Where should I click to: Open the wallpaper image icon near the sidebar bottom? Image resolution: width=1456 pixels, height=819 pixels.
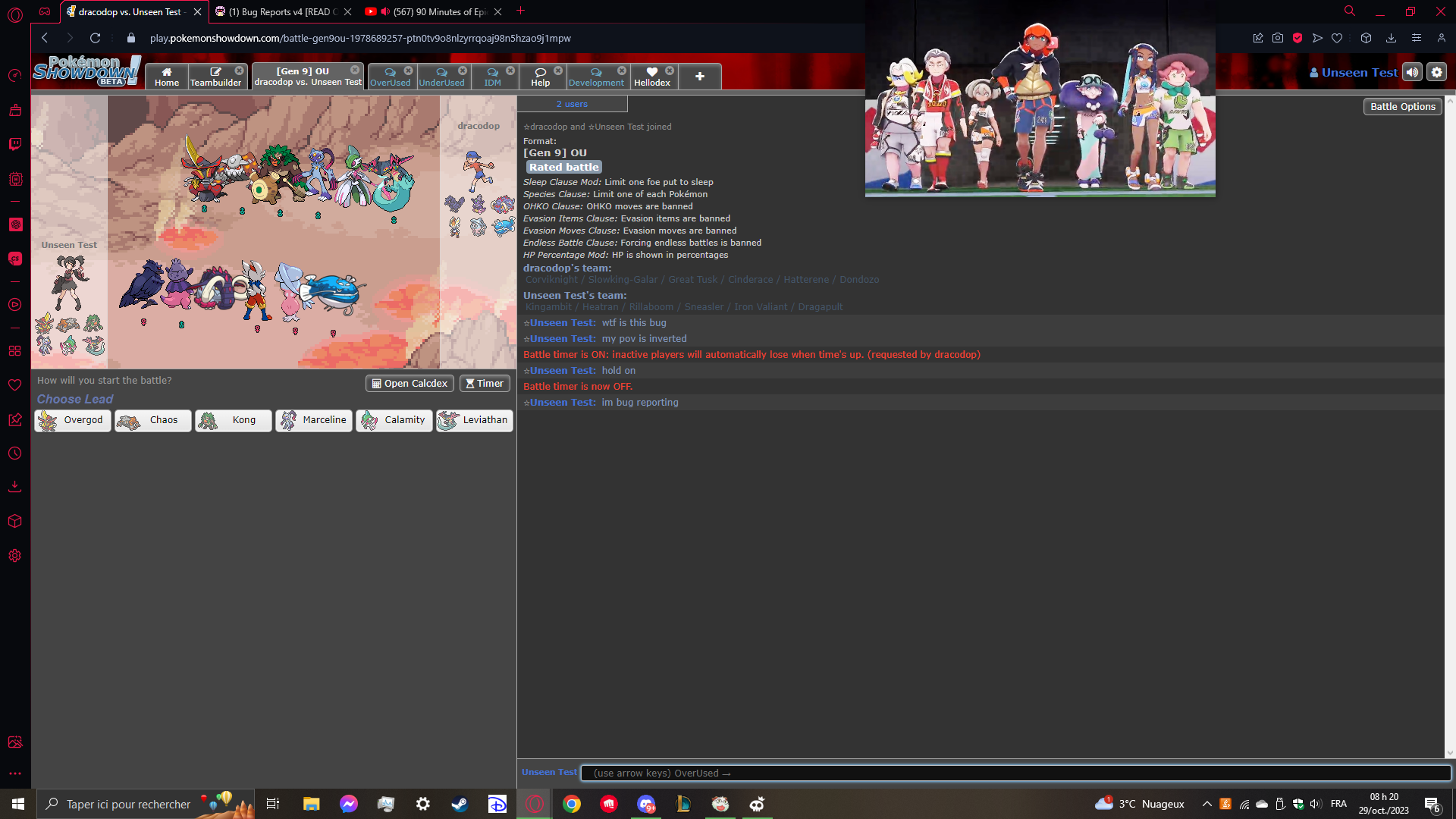tap(14, 742)
